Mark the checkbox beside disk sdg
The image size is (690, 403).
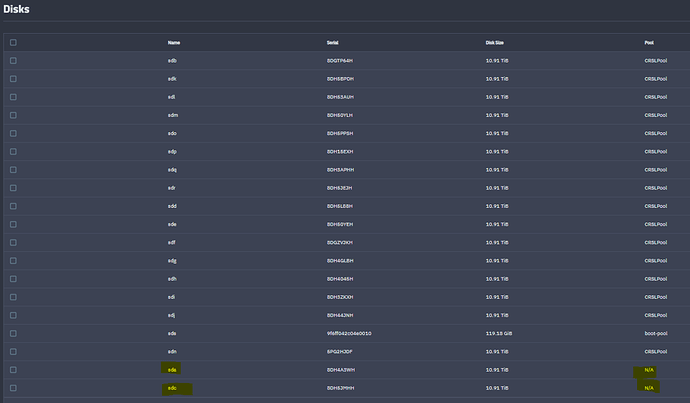[x=13, y=261]
